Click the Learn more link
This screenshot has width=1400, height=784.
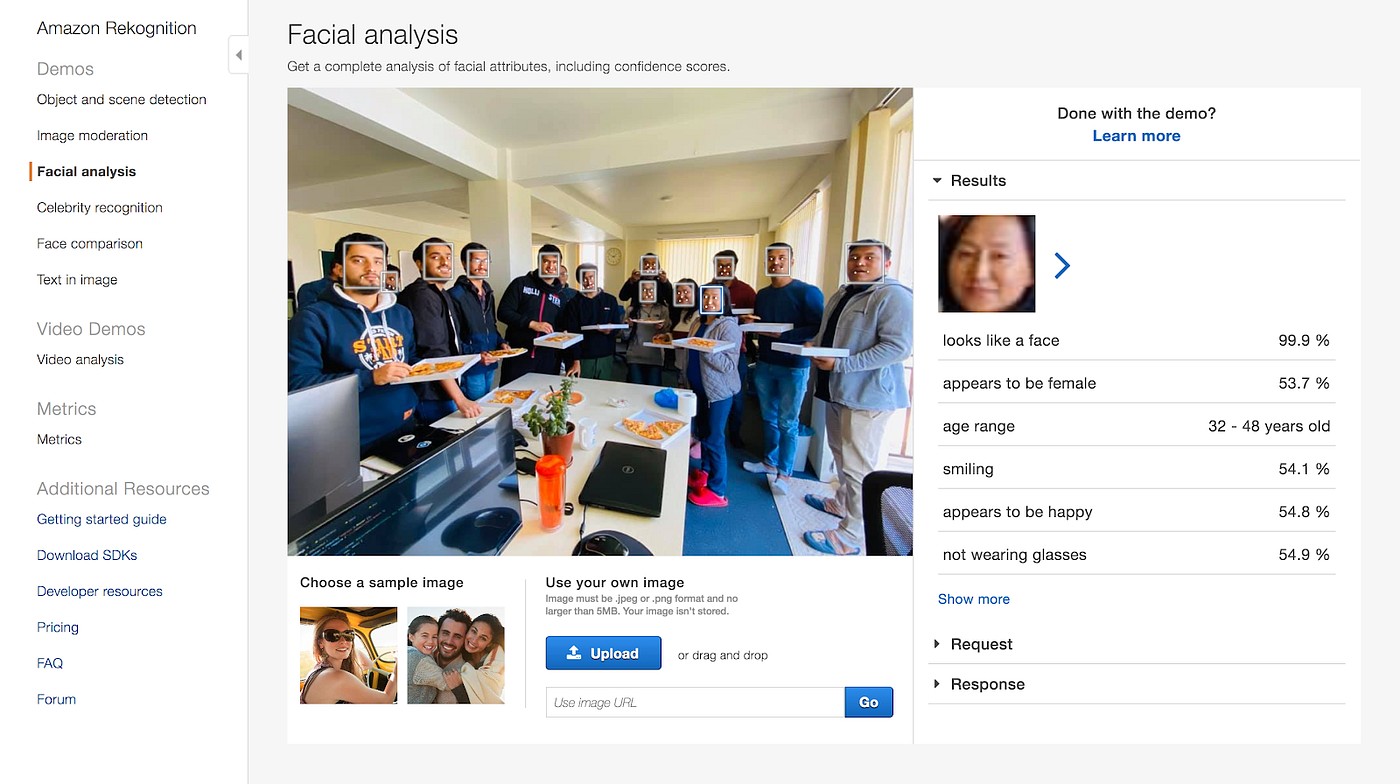(x=1136, y=135)
